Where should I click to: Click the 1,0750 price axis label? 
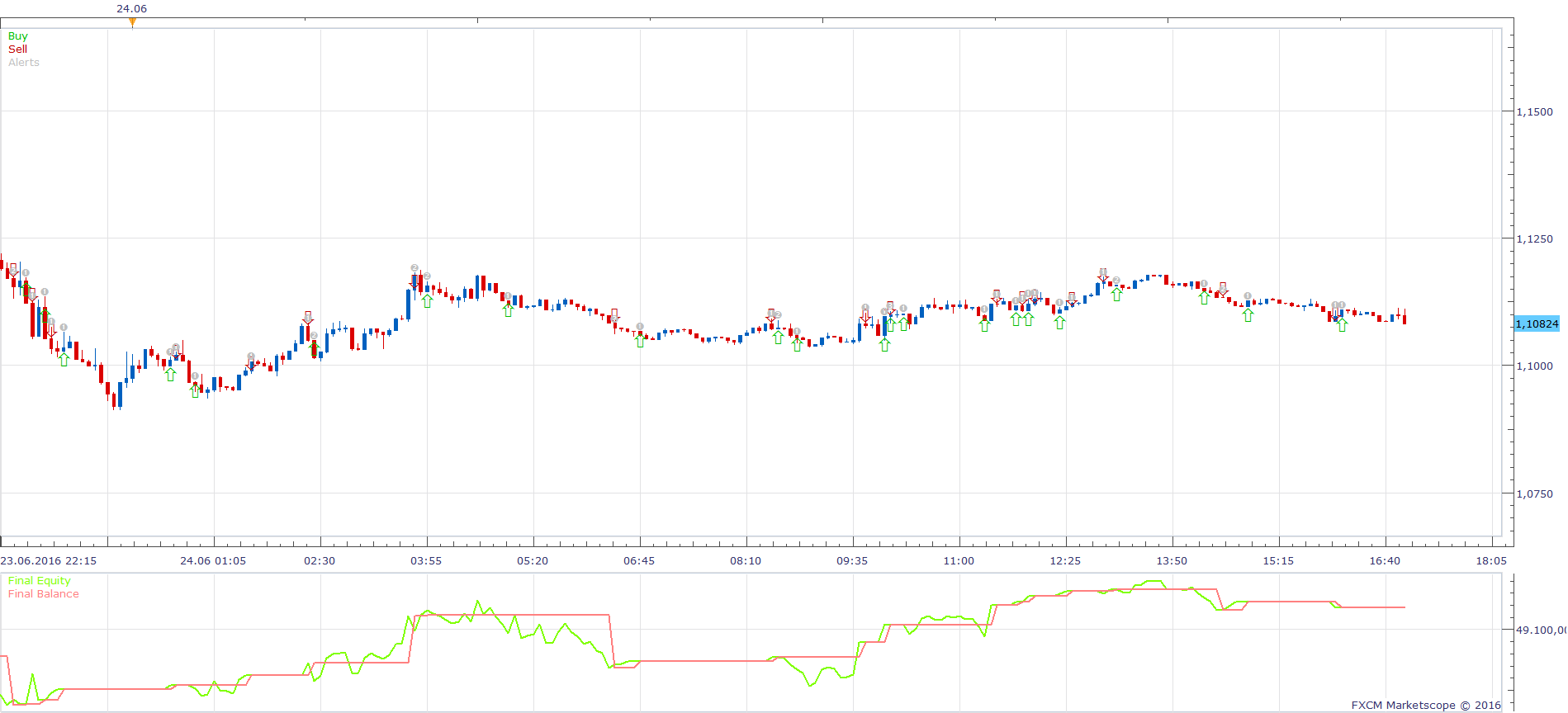click(1534, 493)
